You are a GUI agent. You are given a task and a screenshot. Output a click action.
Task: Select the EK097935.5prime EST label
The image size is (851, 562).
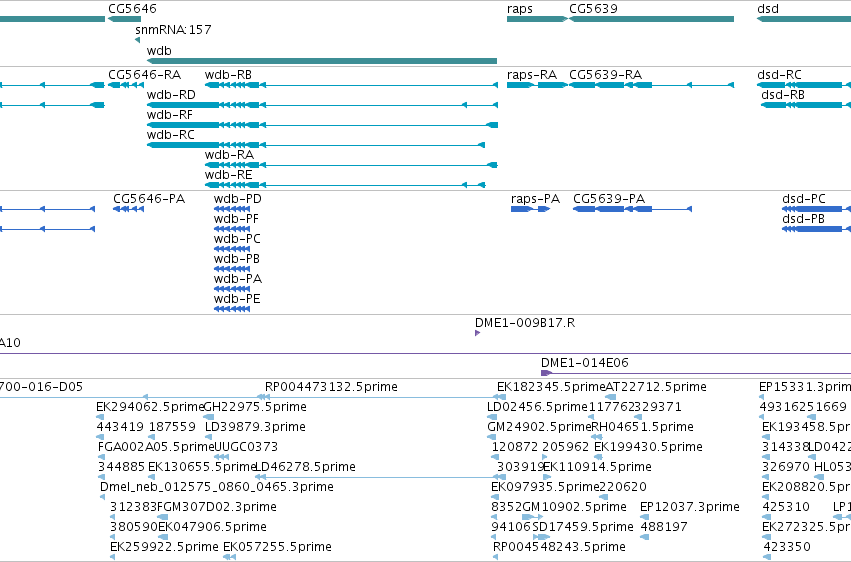tap(545, 488)
